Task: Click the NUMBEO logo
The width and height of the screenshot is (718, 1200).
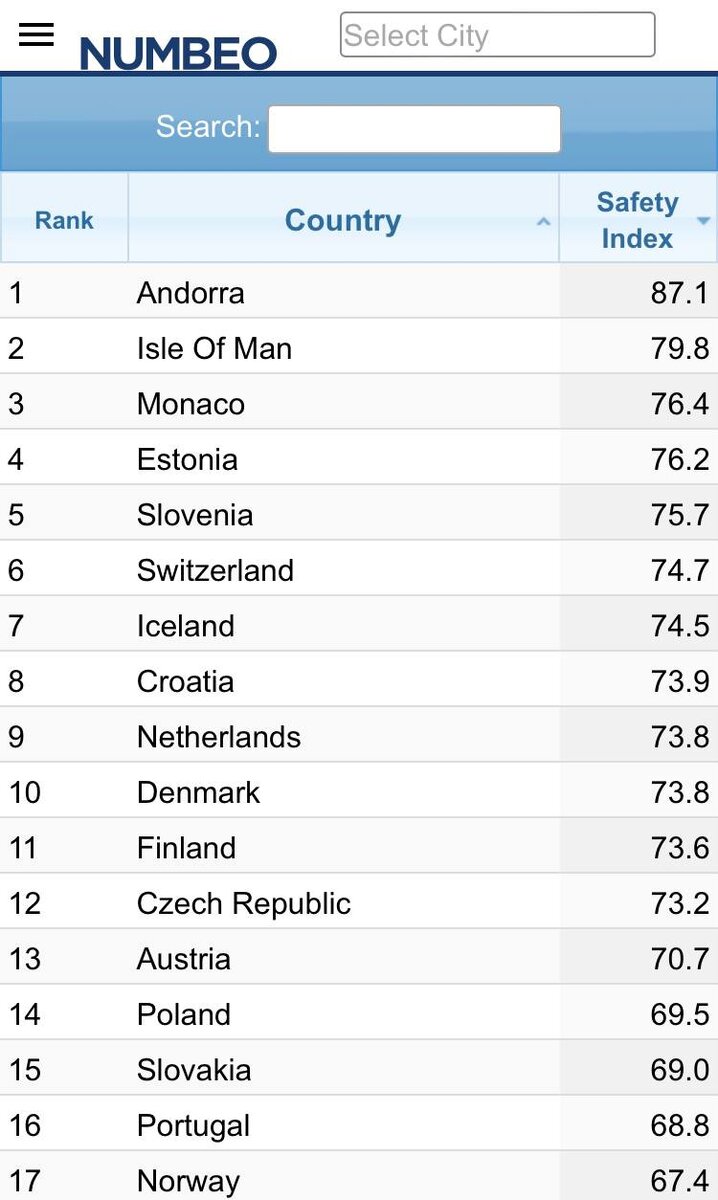Action: (x=178, y=53)
